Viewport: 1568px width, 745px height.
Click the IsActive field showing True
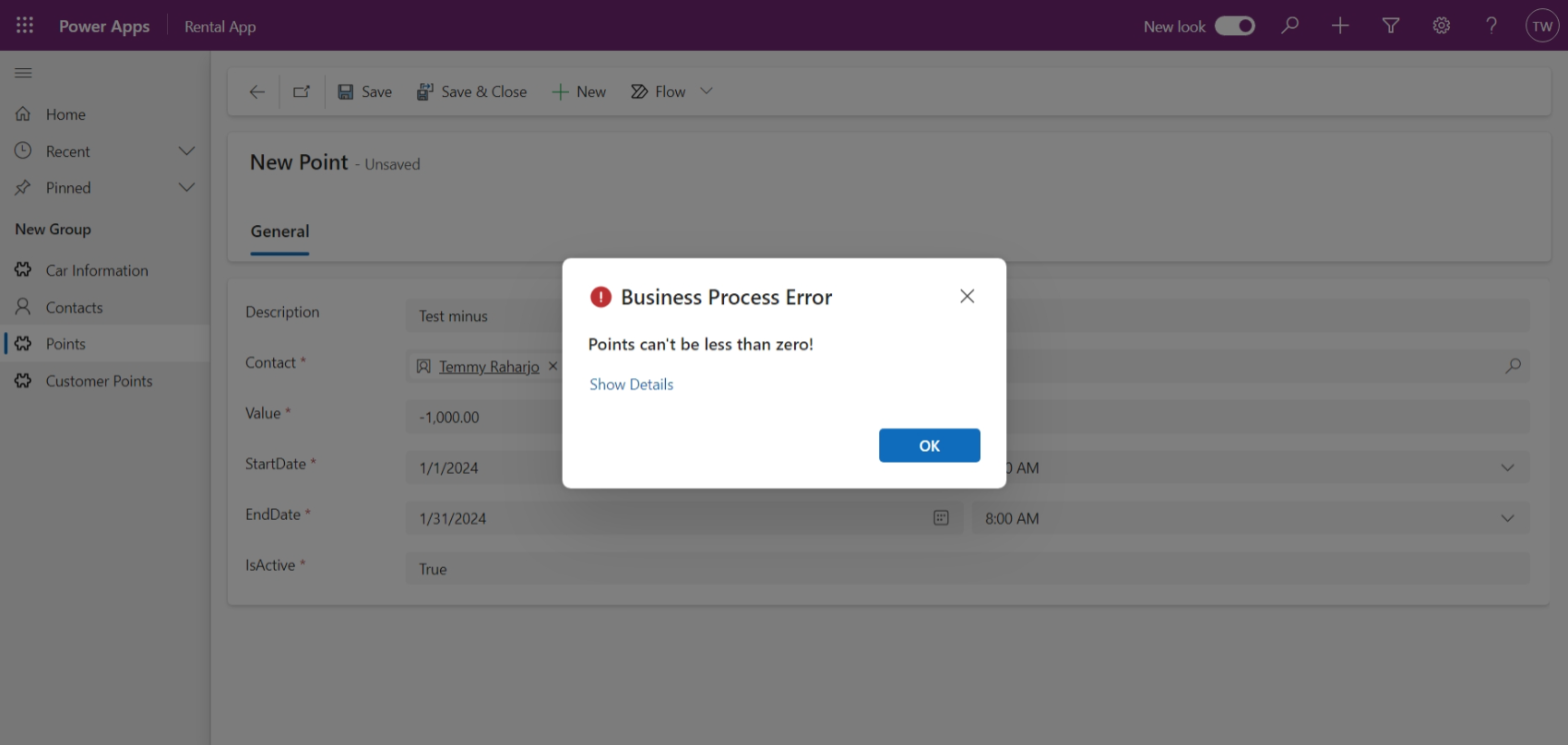point(968,570)
